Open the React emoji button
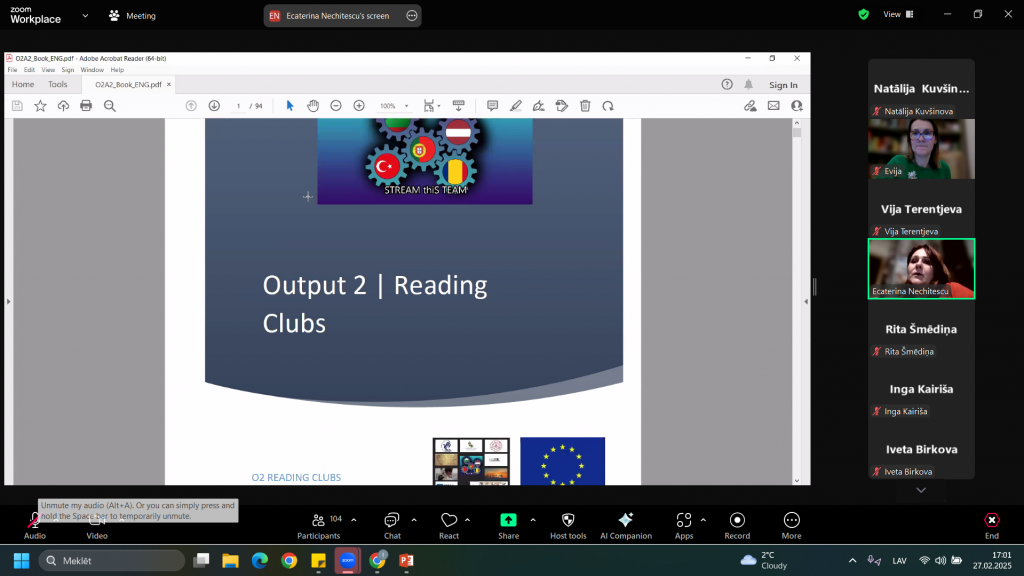This screenshot has height=576, width=1024. pos(449,524)
